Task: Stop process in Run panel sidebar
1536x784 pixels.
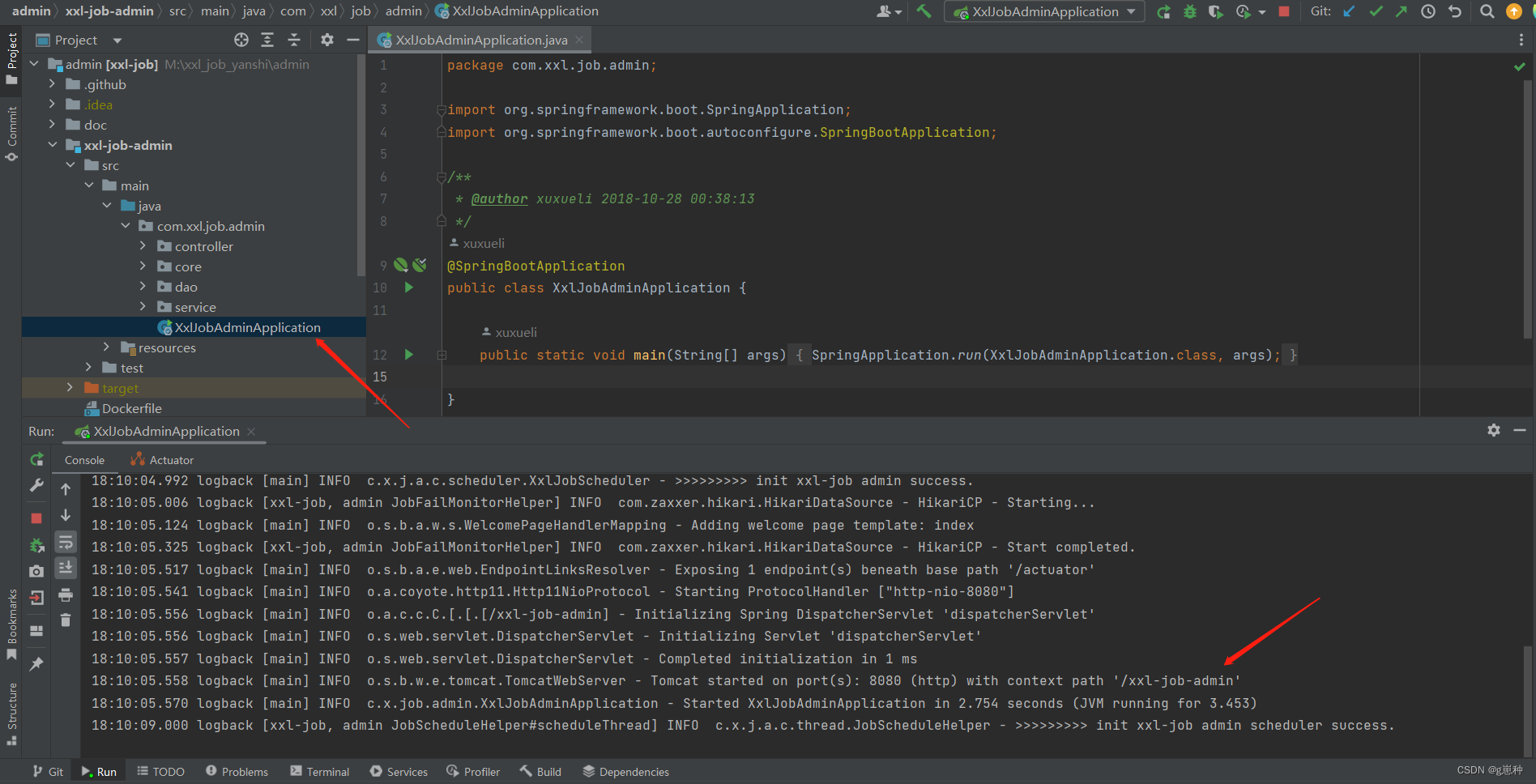Action: point(36,518)
